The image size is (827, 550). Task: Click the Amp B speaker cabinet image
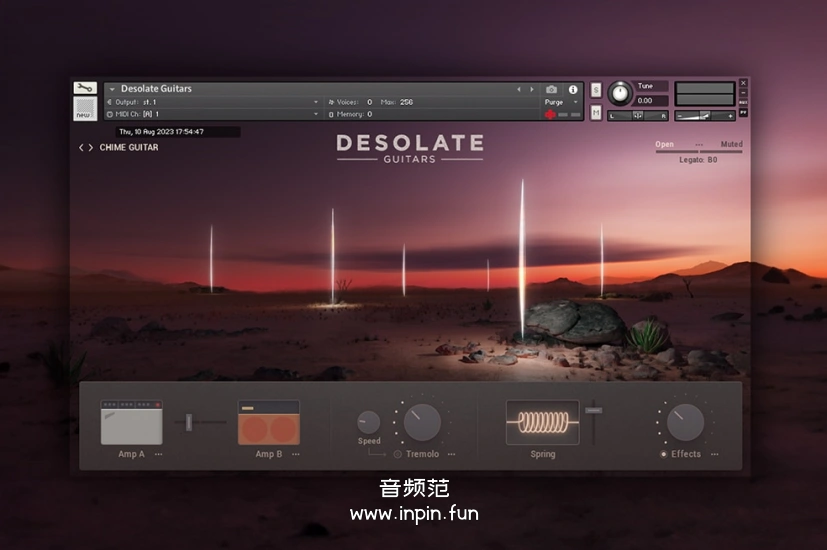pyautogui.click(x=269, y=422)
